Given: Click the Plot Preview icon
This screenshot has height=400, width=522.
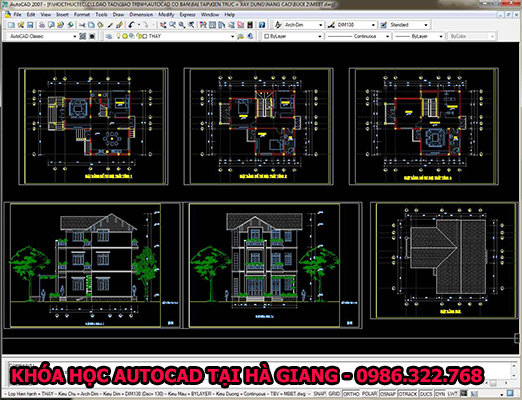Looking at the screenshot, I should coord(51,25).
